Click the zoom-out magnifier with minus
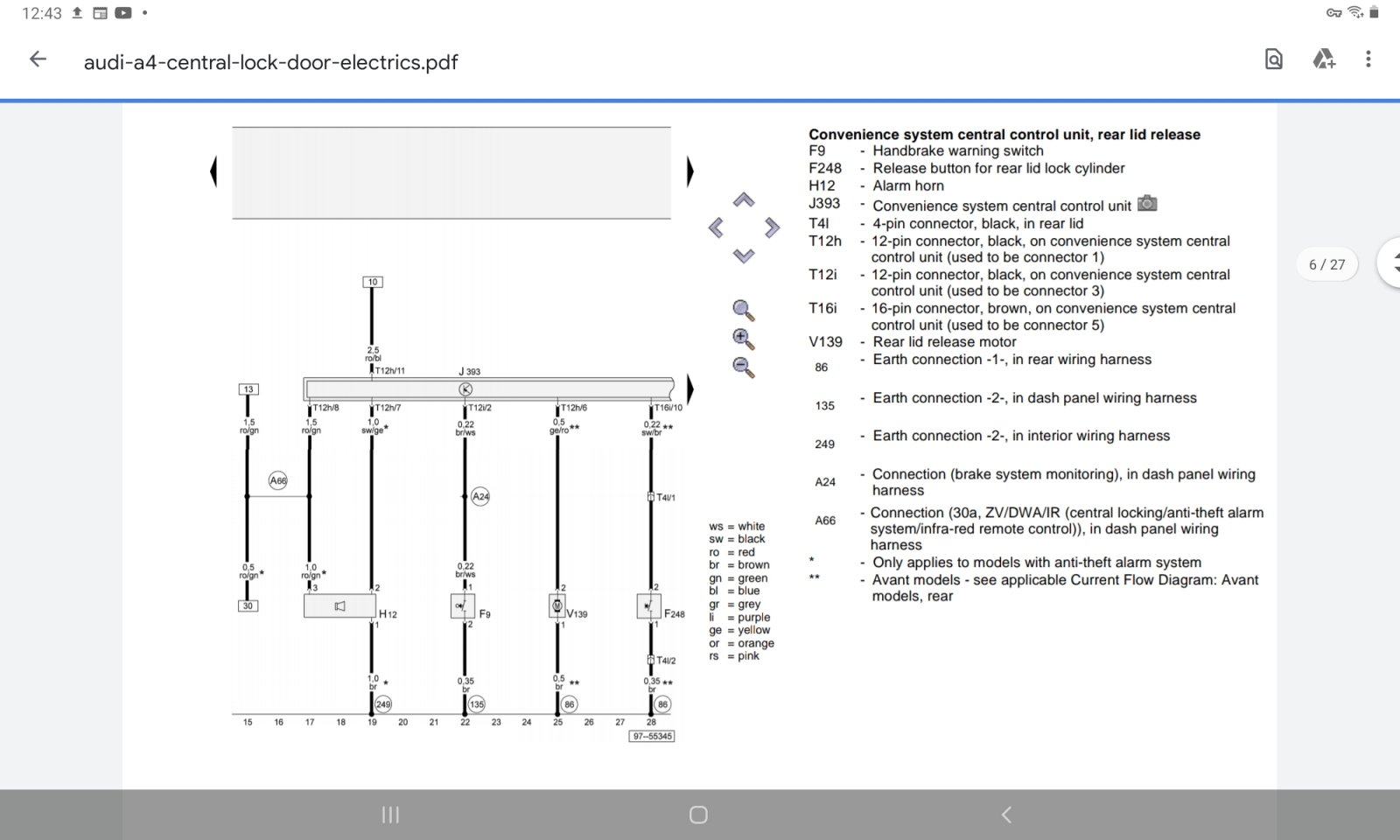The width and height of the screenshot is (1400, 840). click(x=744, y=367)
